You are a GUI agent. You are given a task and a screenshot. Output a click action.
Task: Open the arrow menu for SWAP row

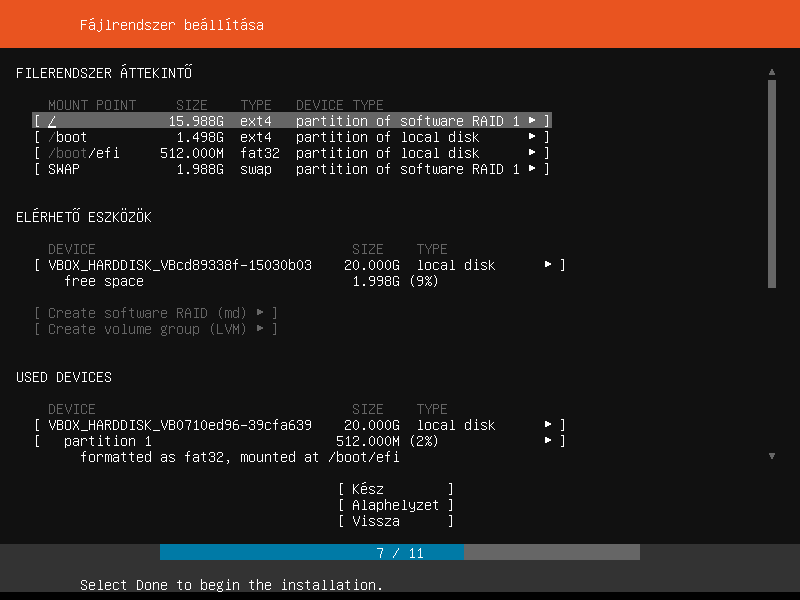tap(533, 169)
